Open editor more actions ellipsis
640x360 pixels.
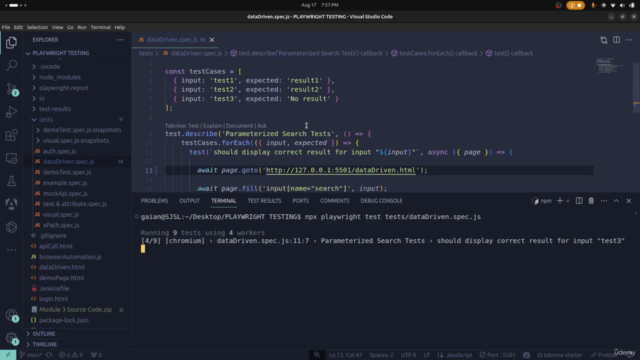629,40
